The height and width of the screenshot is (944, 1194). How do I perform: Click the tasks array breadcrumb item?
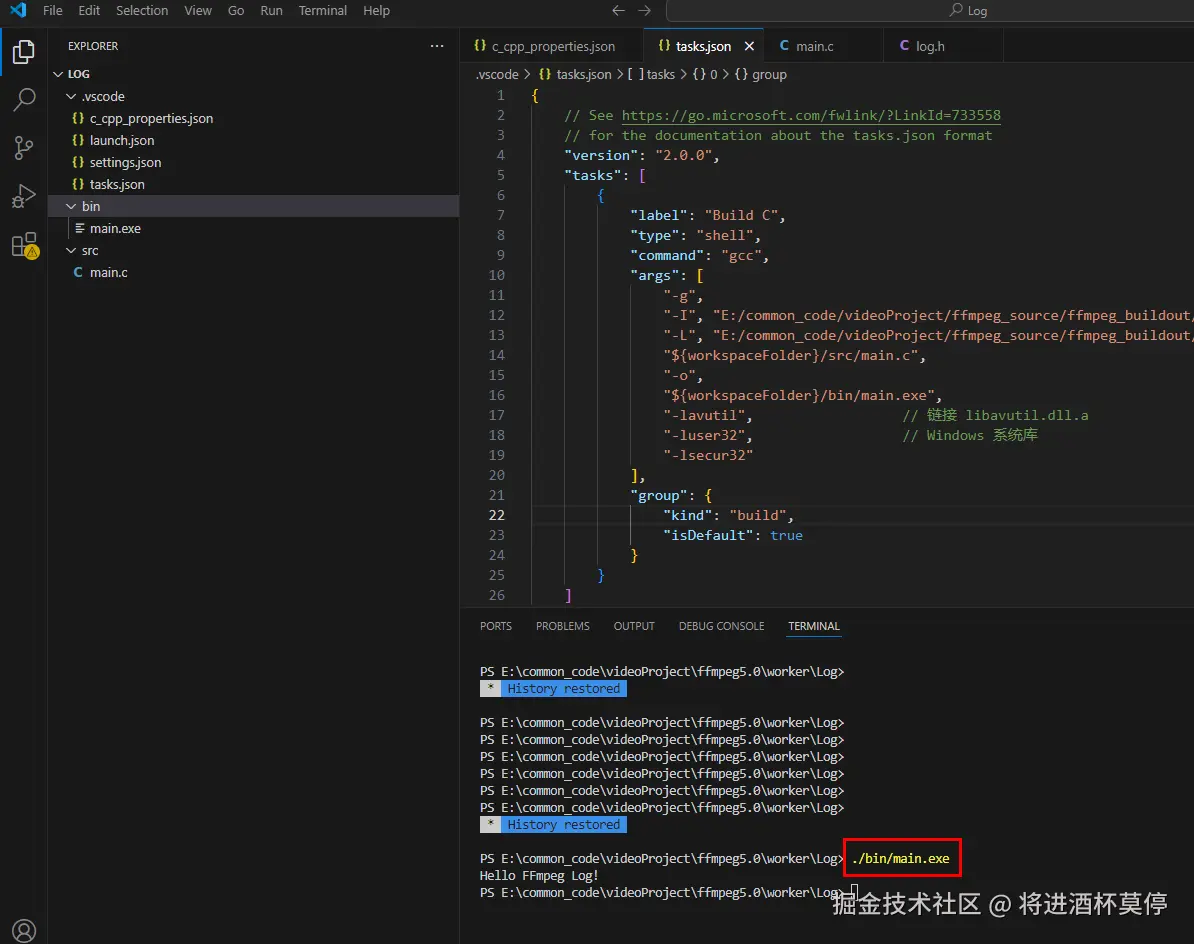coord(652,75)
